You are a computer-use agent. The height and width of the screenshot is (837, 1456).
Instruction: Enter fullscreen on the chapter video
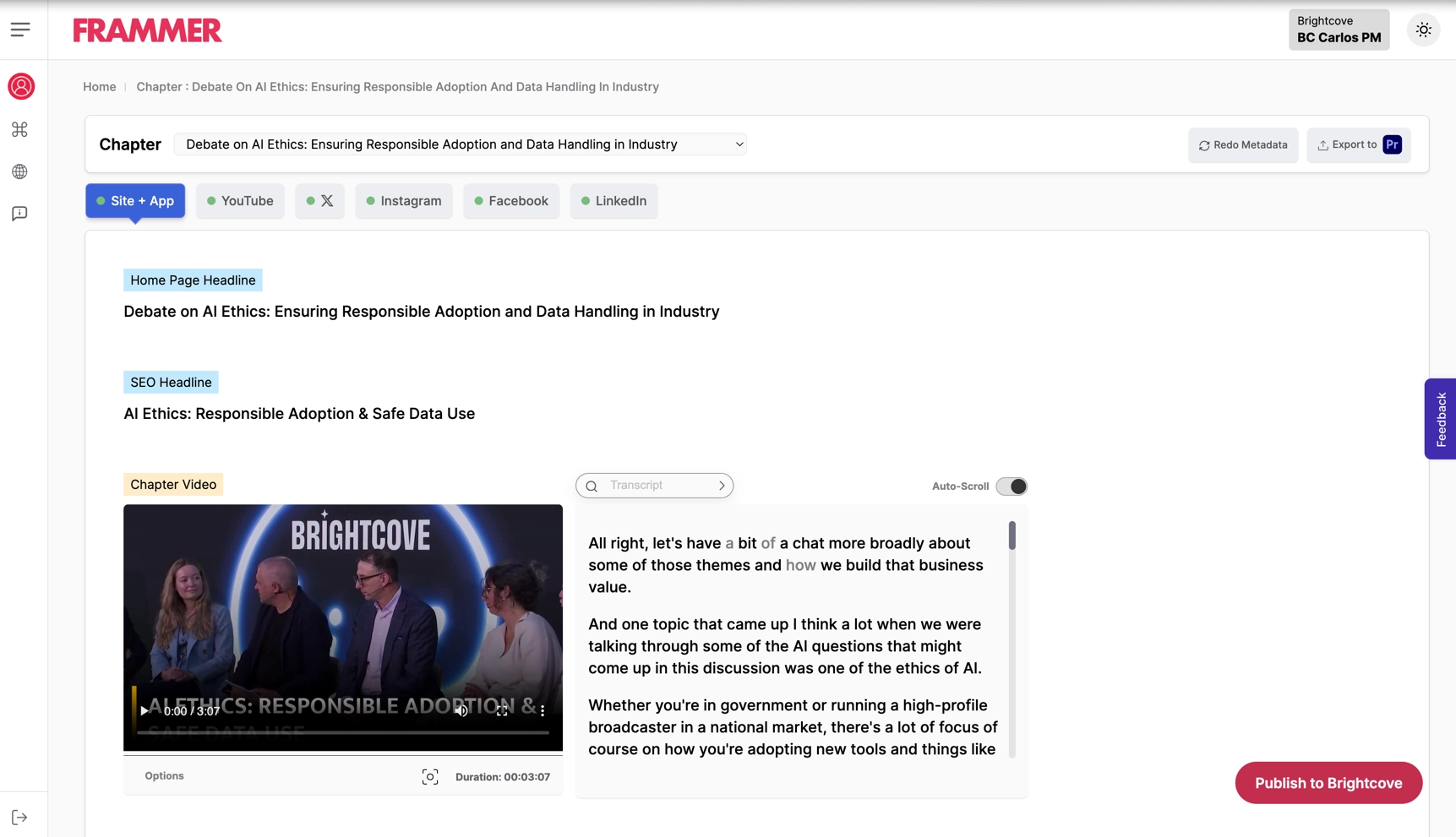tap(502, 711)
